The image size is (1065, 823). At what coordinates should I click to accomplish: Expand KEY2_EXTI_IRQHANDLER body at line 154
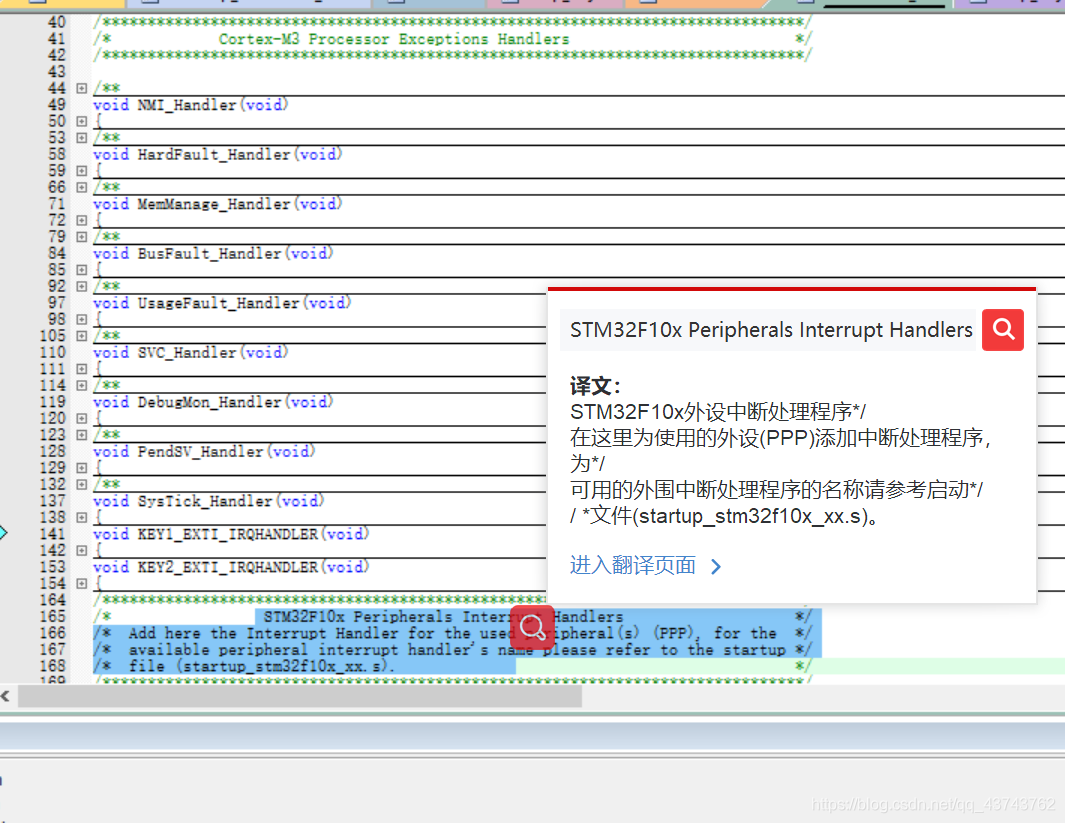pyautogui.click(x=82, y=584)
